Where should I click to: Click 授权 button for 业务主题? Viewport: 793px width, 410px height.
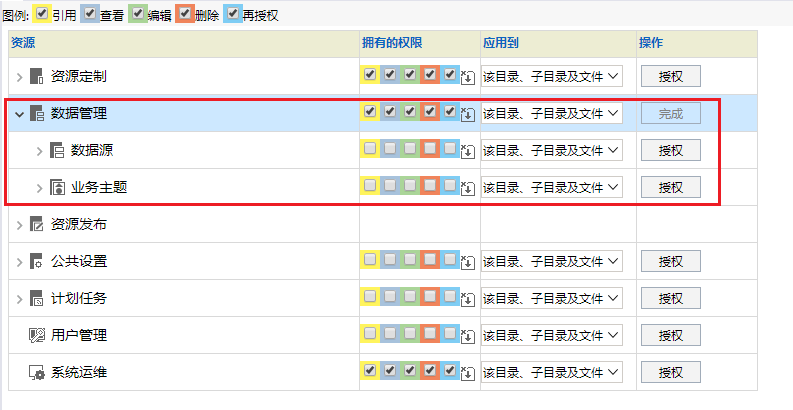[671, 187]
